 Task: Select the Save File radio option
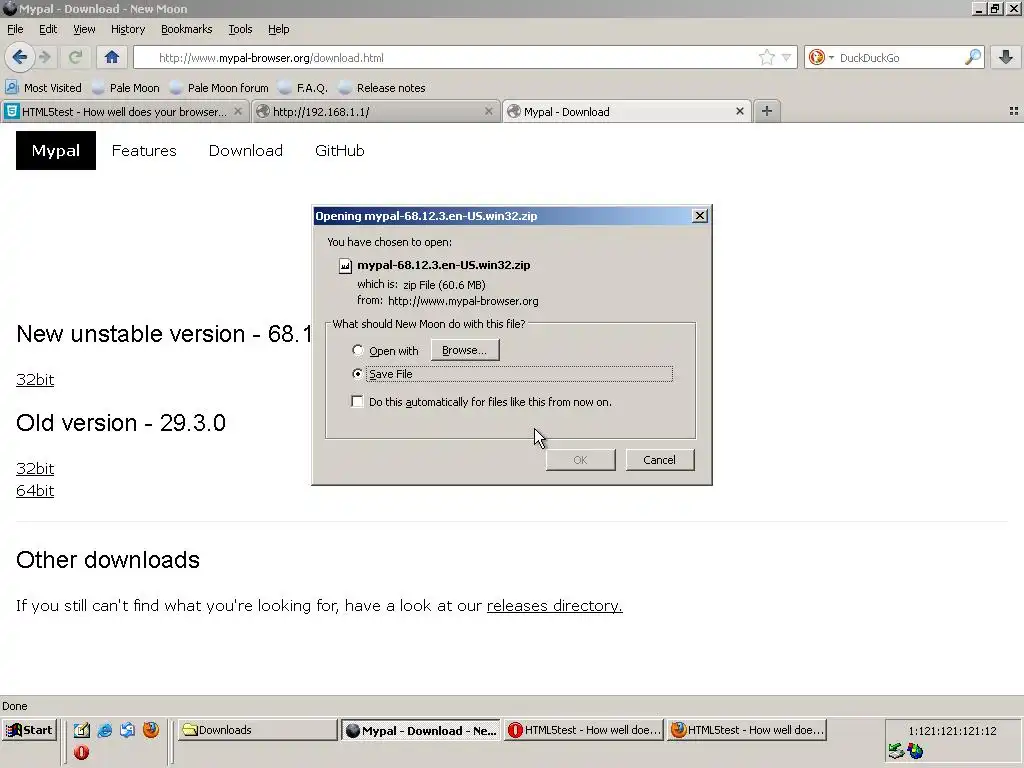[357, 374]
